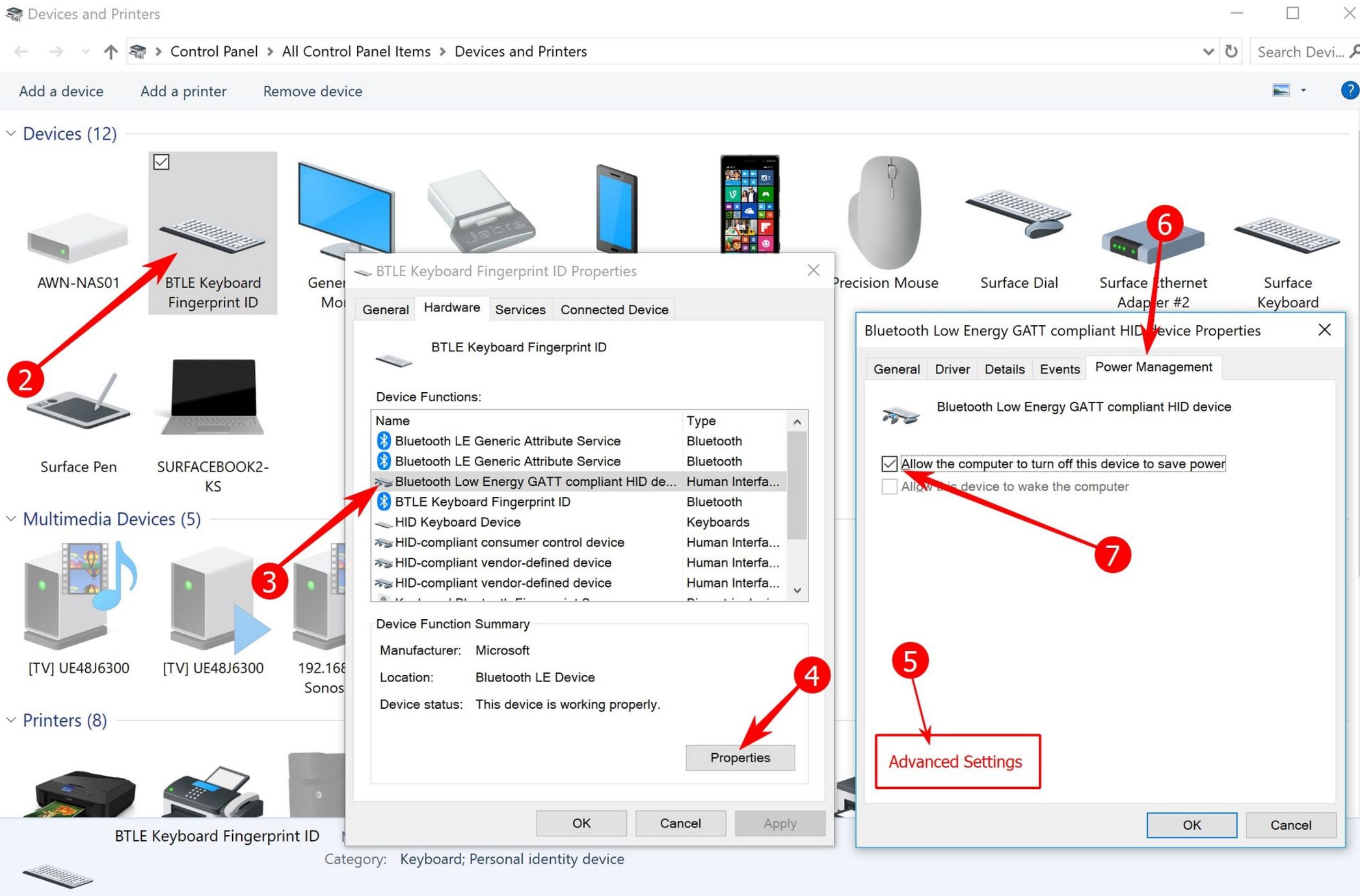The width and height of the screenshot is (1360, 896).
Task: Select the BTLE Keyboard Fingerprint ID device
Action: tap(212, 233)
